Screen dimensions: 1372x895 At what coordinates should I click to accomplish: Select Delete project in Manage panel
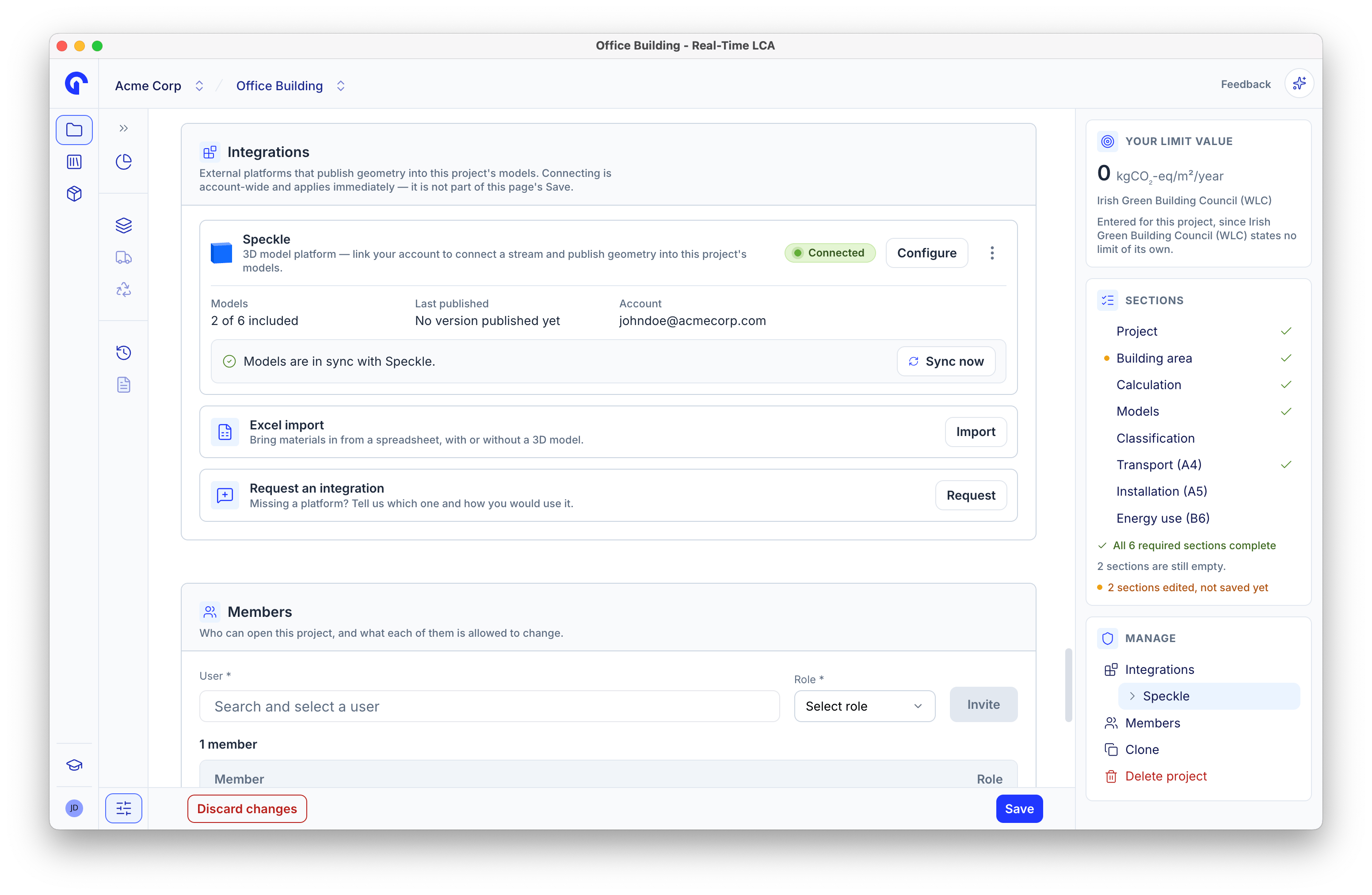(1166, 776)
